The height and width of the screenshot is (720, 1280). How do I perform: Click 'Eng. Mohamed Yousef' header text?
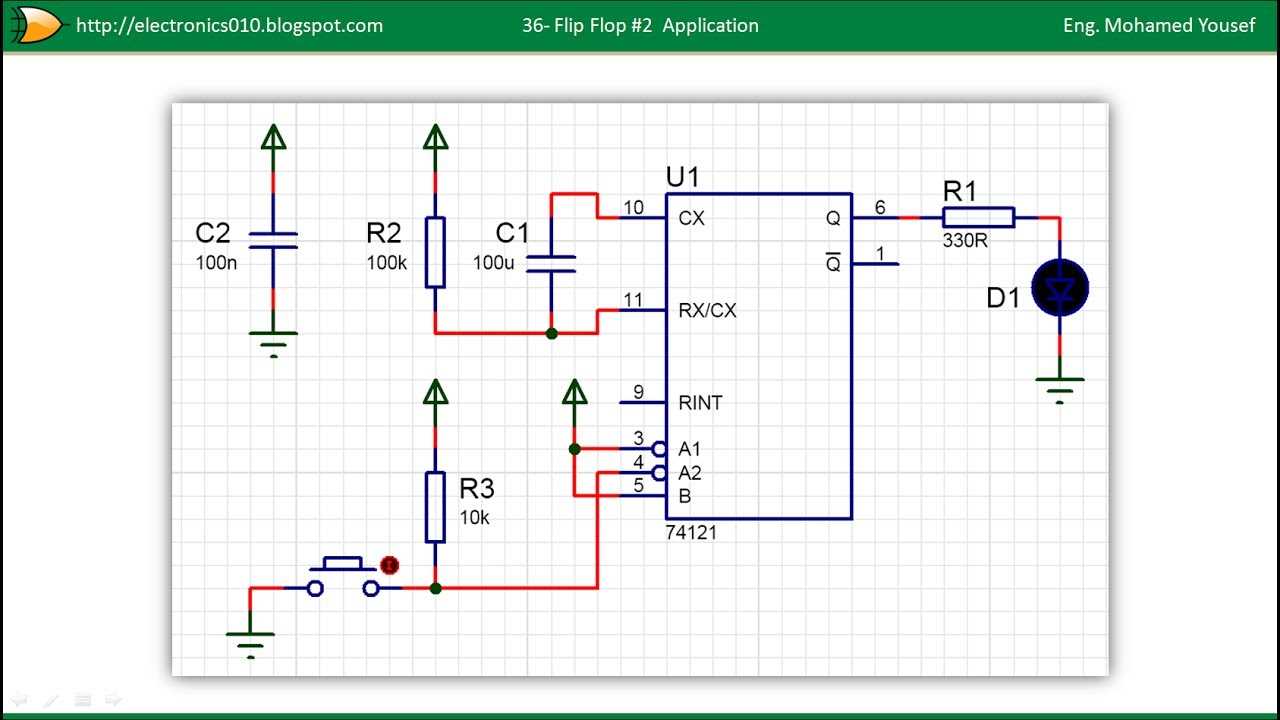tap(1159, 26)
